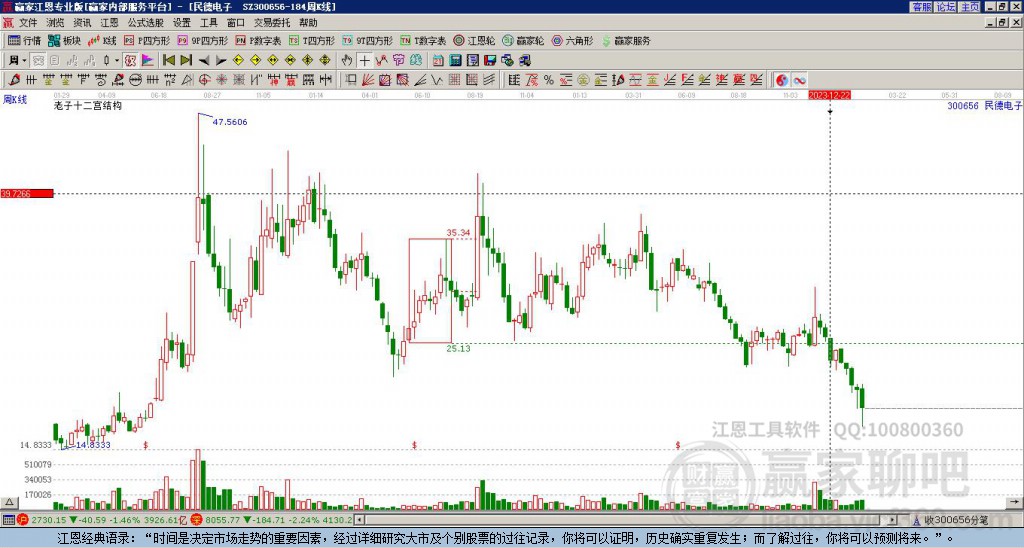
Task: Launch the 江恩轮 Gann wheel
Action: 474,40
